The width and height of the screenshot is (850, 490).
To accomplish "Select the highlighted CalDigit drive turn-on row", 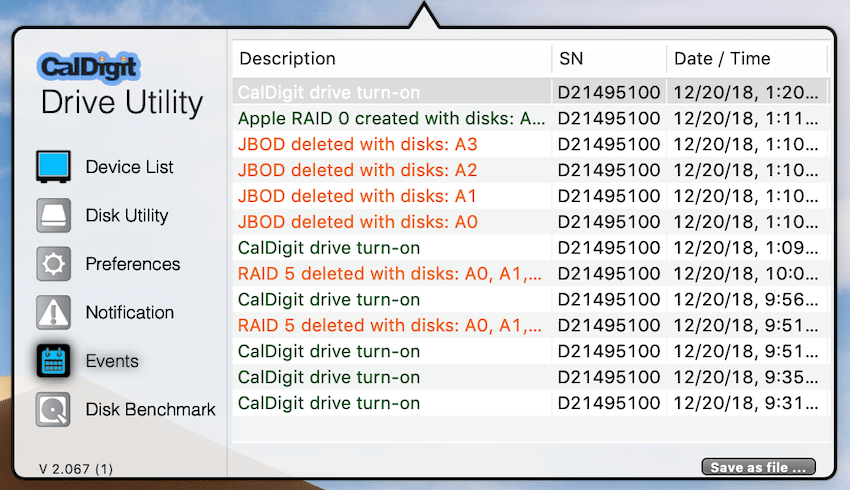I will pos(530,92).
